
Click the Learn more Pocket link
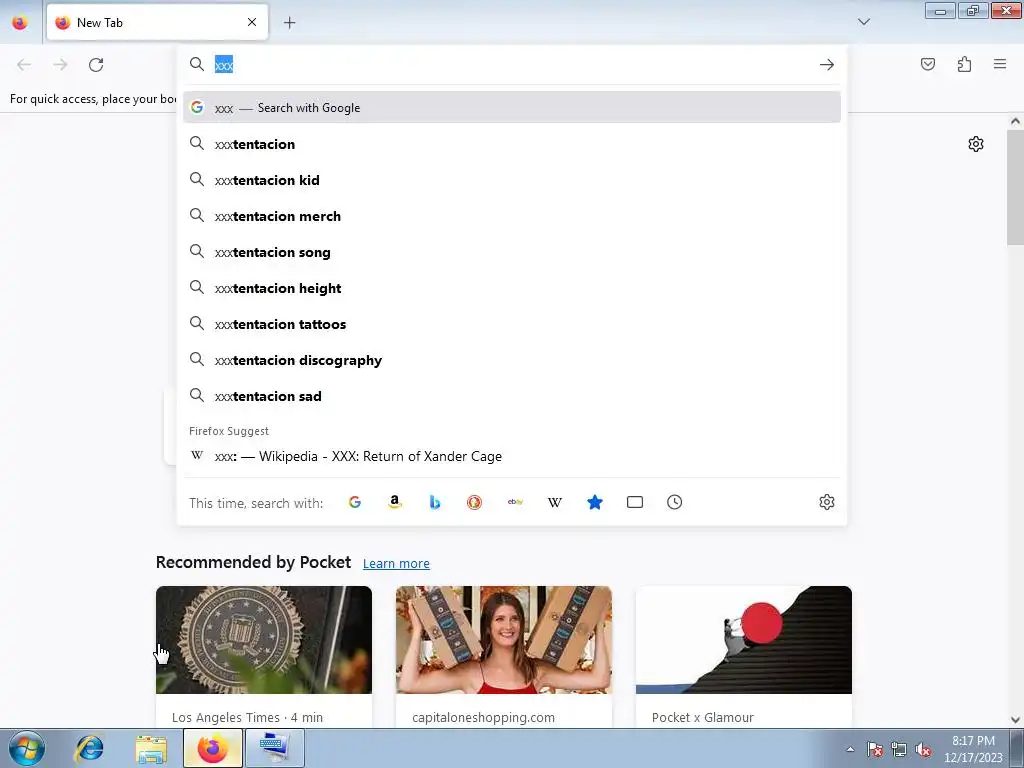pyautogui.click(x=396, y=564)
